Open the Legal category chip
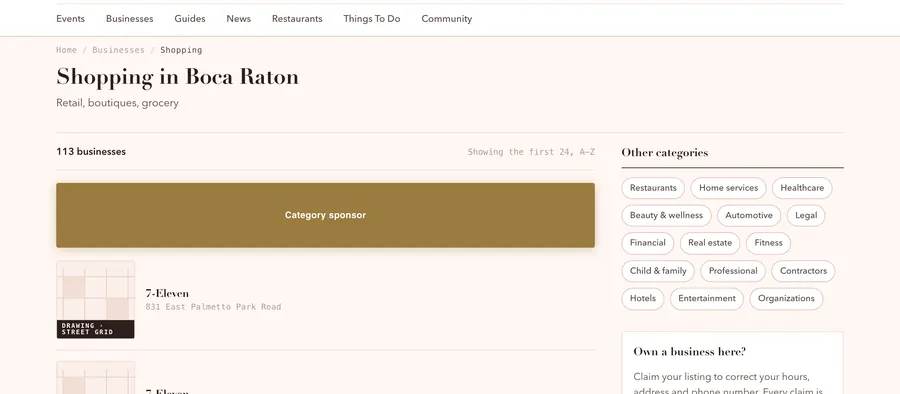The width and height of the screenshot is (900, 394). coord(806,215)
